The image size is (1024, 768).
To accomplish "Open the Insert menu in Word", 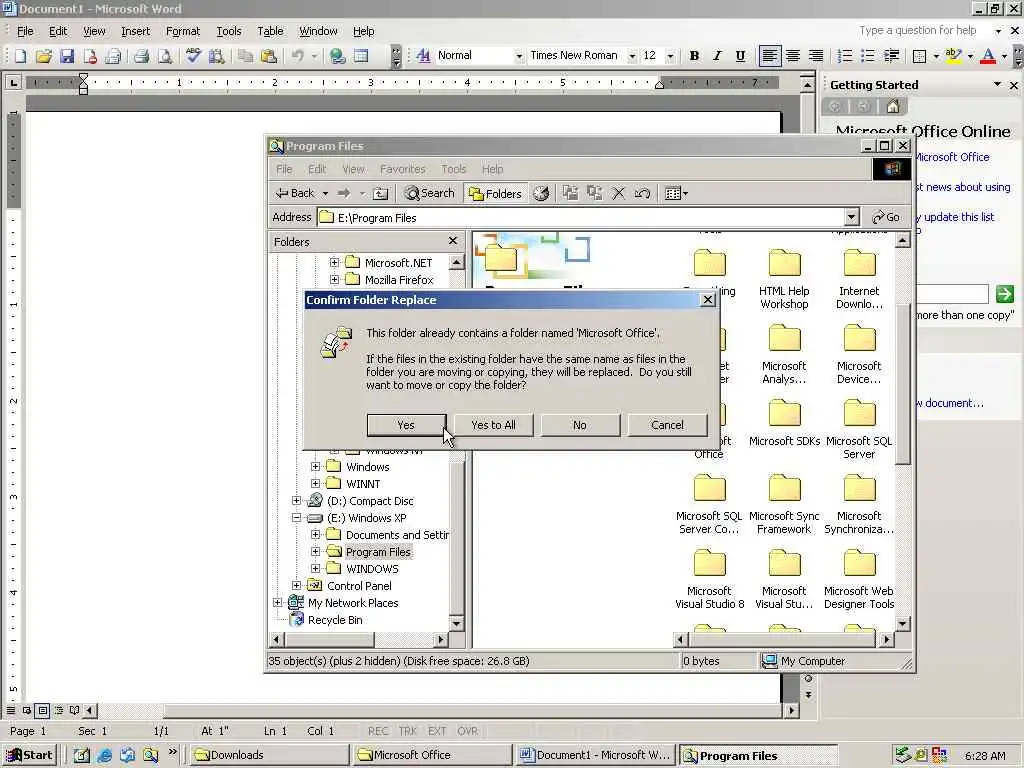I will point(135,31).
